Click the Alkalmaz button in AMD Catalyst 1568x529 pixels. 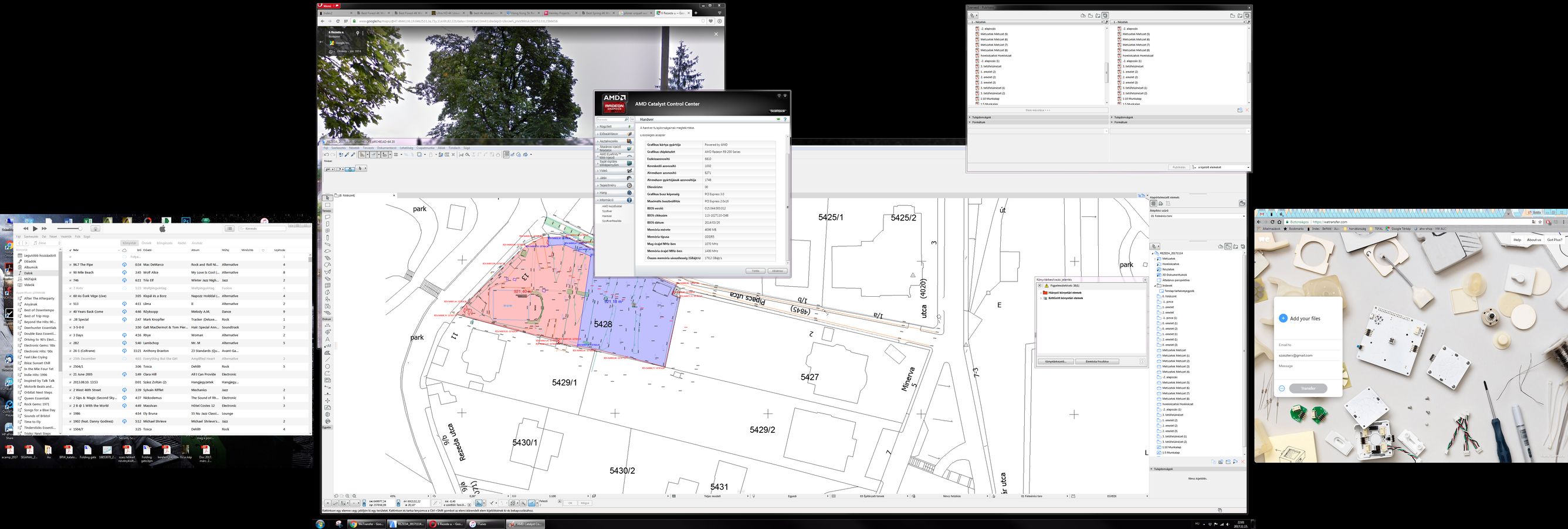click(x=778, y=271)
